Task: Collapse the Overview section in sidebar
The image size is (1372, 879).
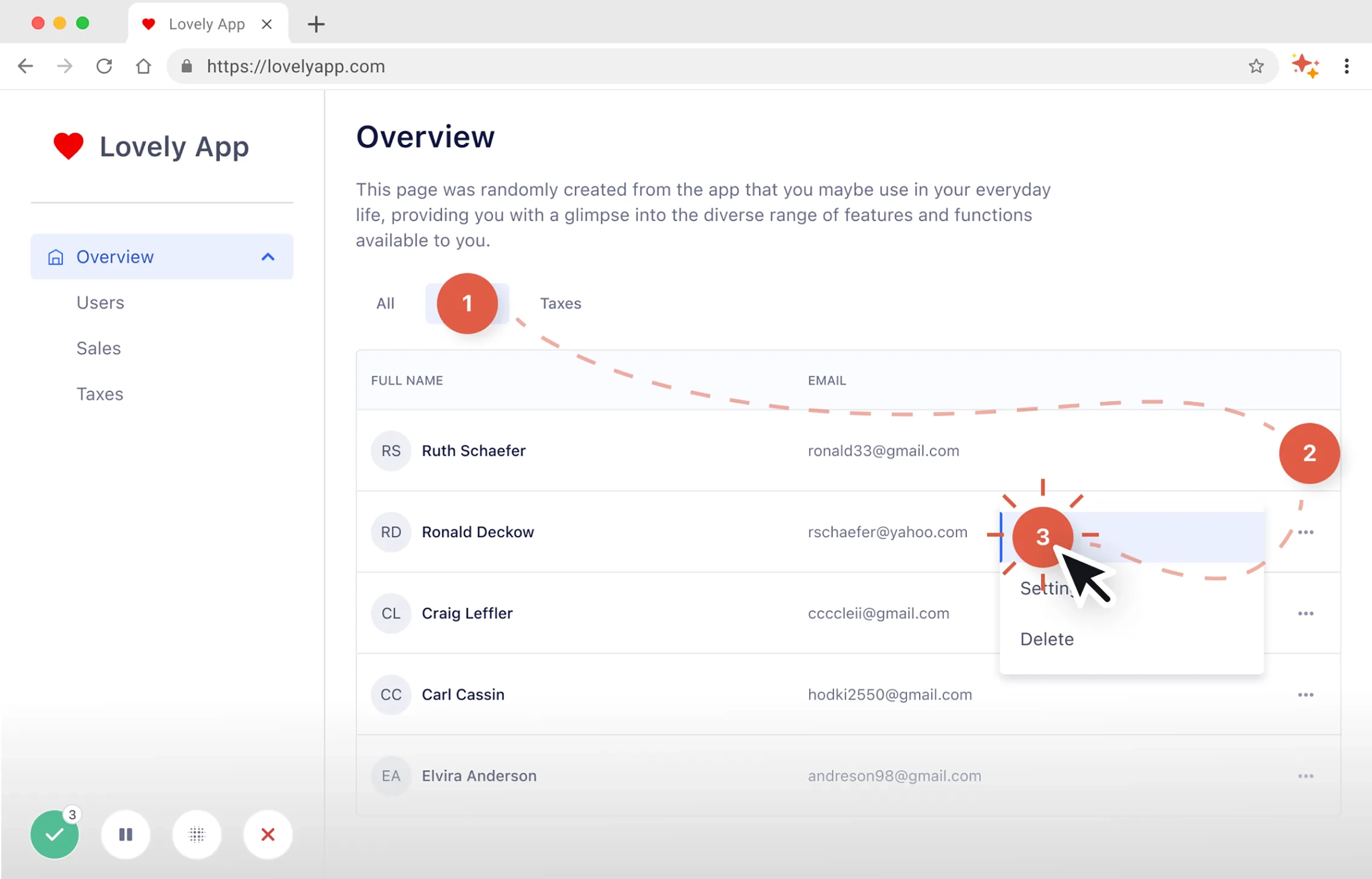Action: click(x=267, y=257)
